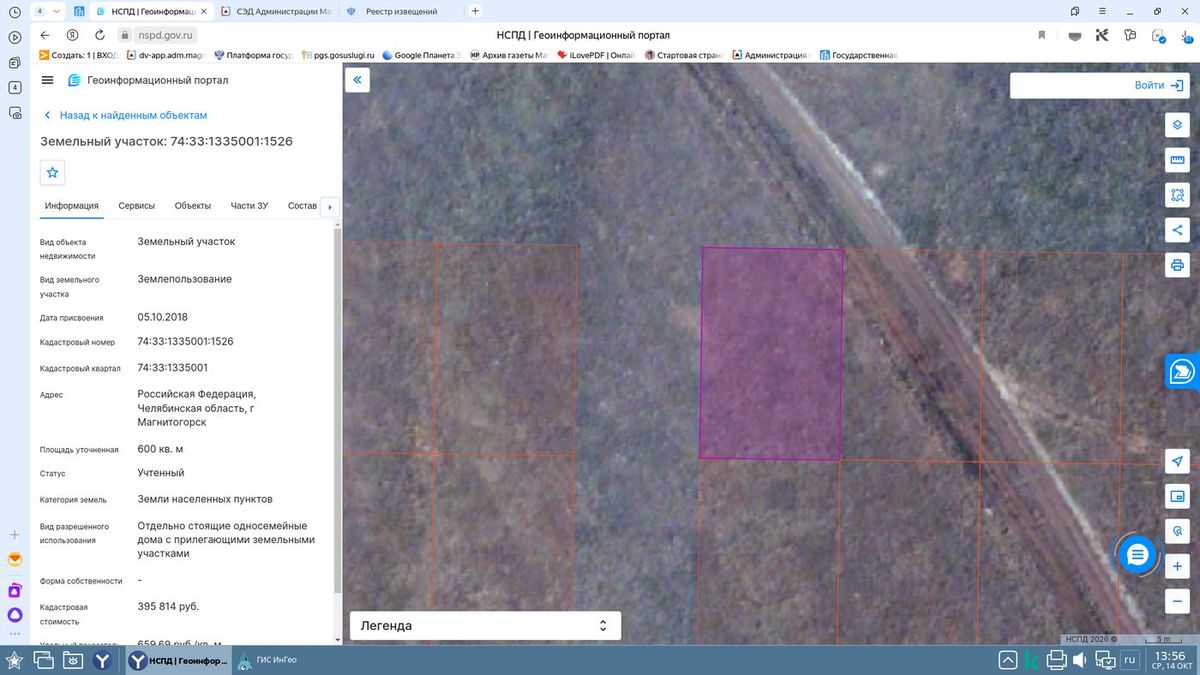Expand the Легенда dropdown
This screenshot has height=675, width=1200.
coord(485,626)
